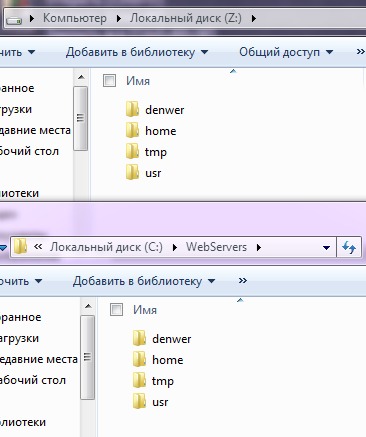The image size is (366, 437).
Task: Expand arrow after WebServers breadcrumb
Action: pyautogui.click(x=259, y=247)
